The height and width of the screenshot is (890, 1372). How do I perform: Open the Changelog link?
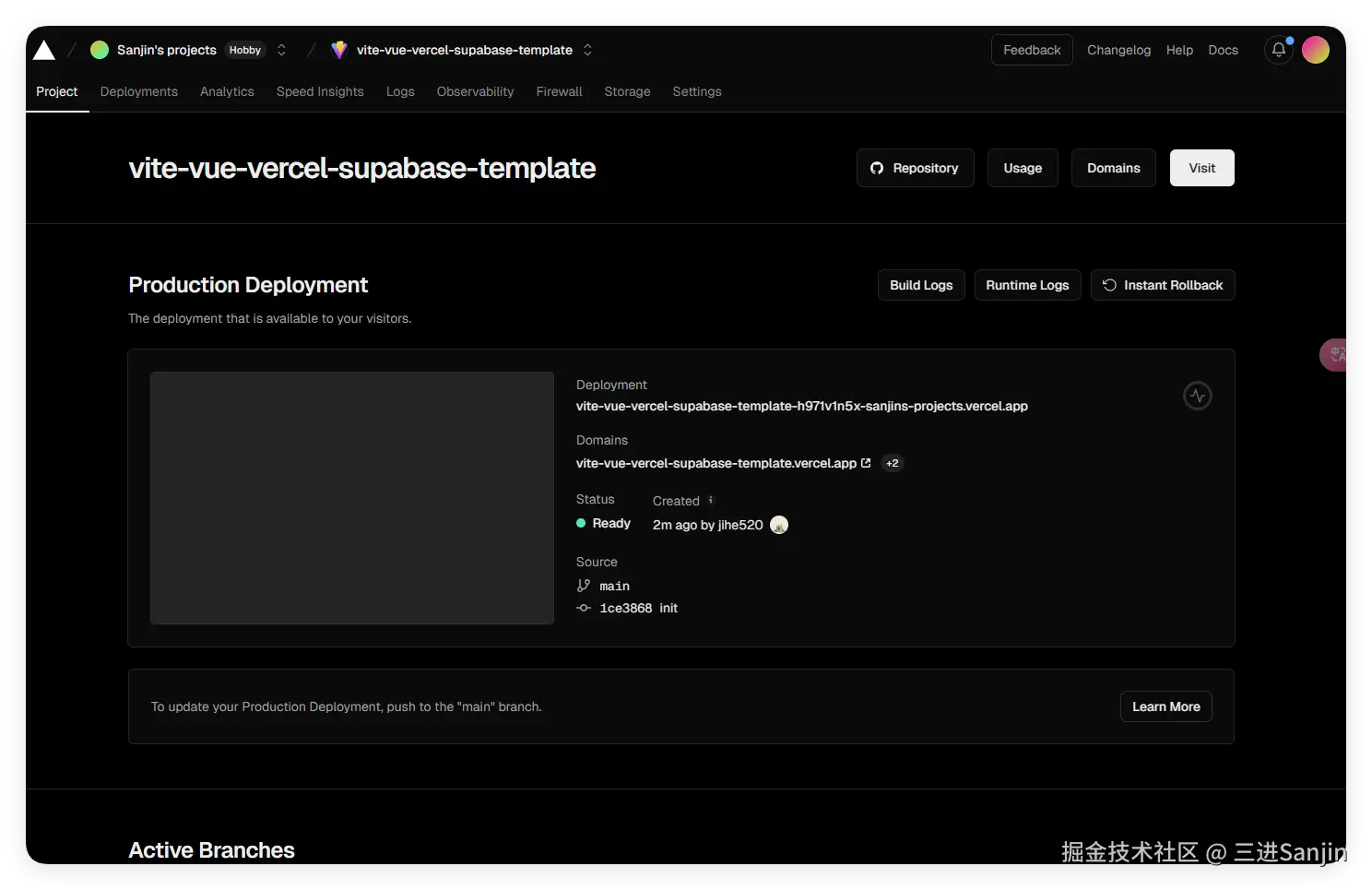[x=1118, y=50]
